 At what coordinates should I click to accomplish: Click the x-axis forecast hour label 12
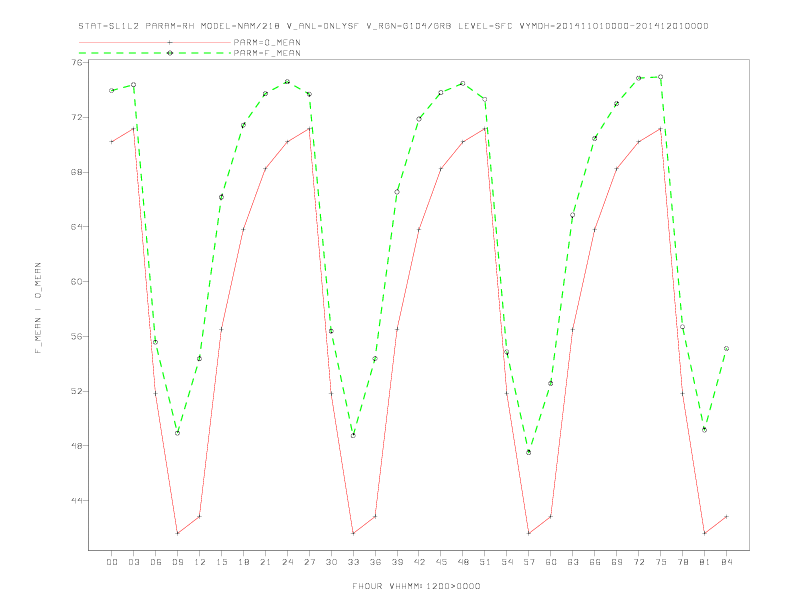click(200, 562)
